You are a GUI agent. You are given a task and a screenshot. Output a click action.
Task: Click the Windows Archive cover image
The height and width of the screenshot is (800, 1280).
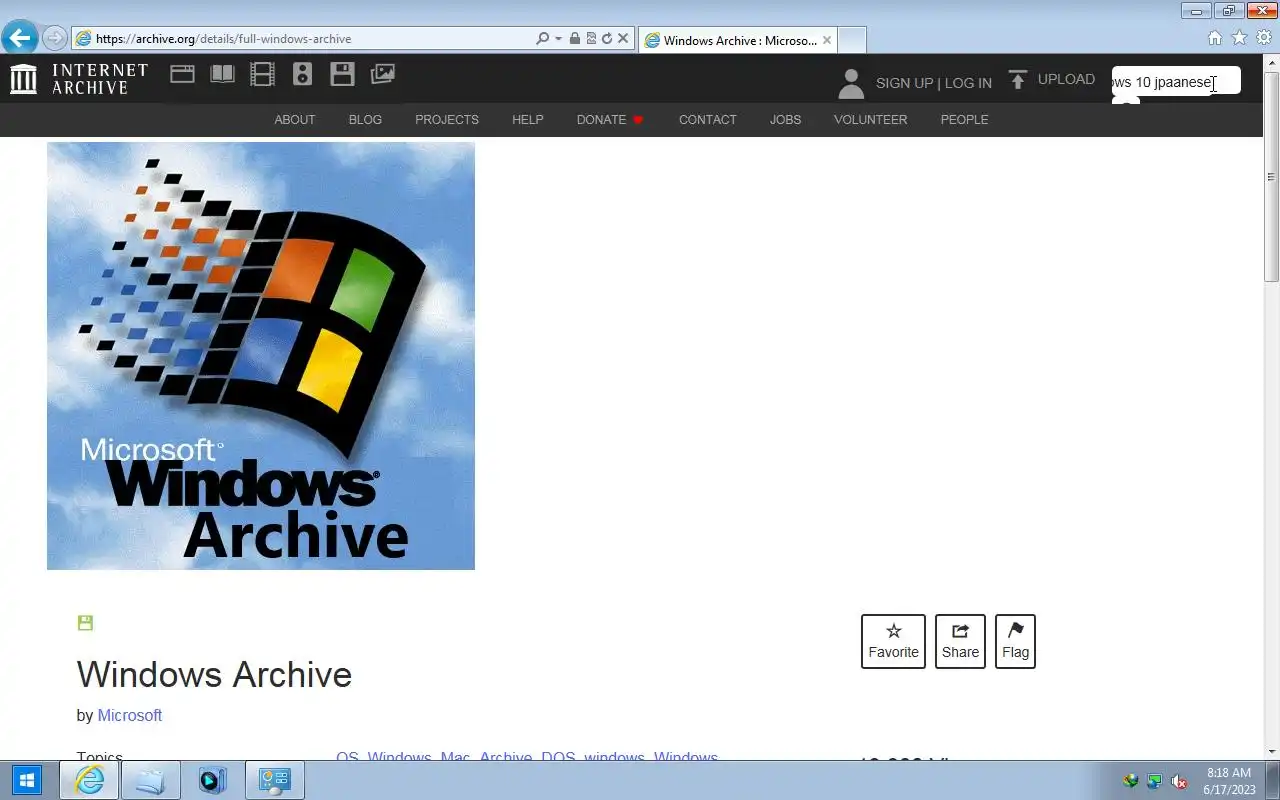[x=261, y=356]
